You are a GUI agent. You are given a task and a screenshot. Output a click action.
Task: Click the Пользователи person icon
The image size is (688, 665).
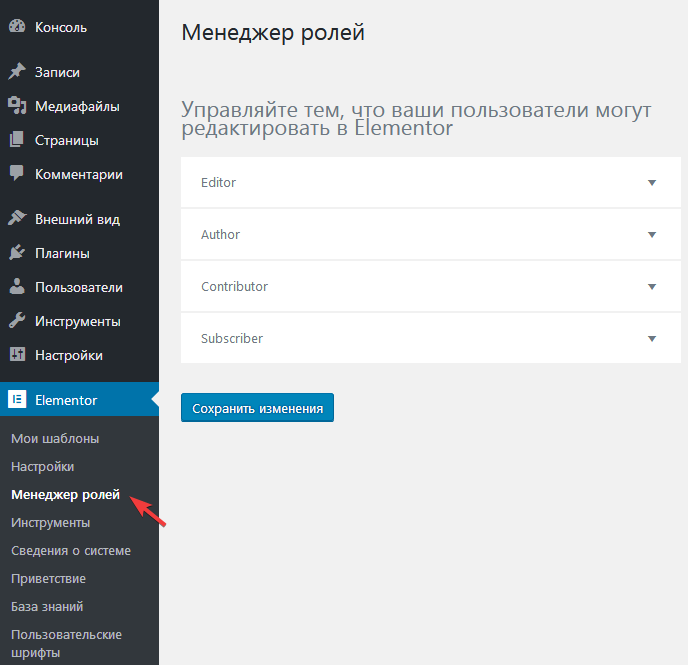pos(17,286)
